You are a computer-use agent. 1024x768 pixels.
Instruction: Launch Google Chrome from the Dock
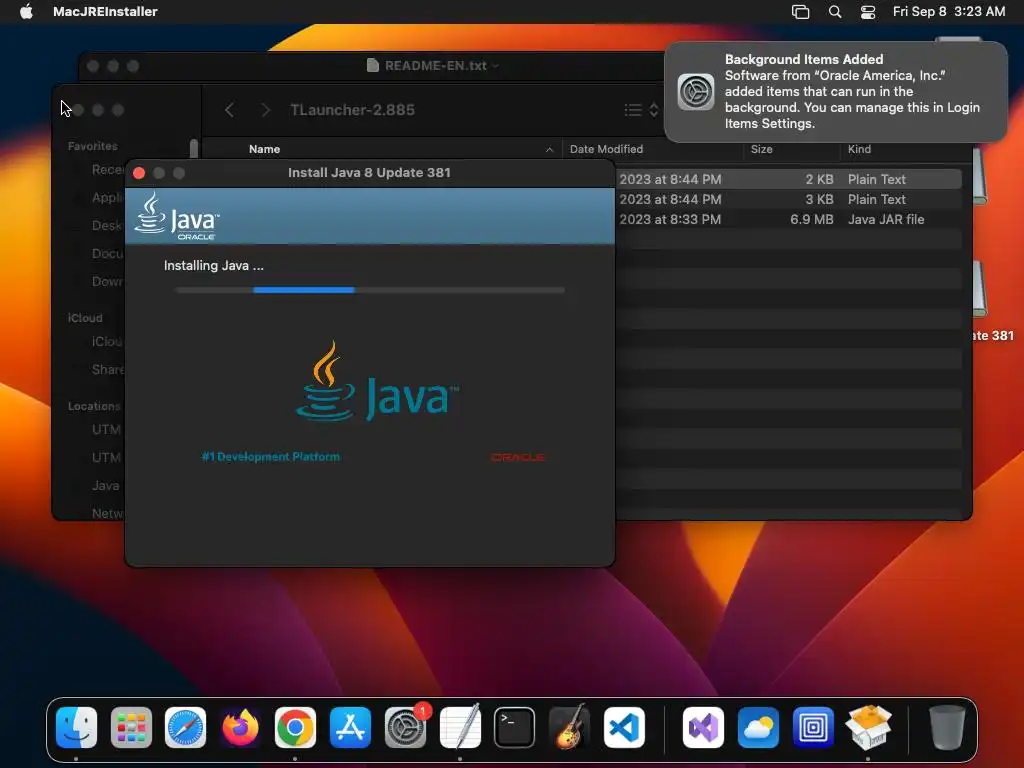click(x=295, y=727)
